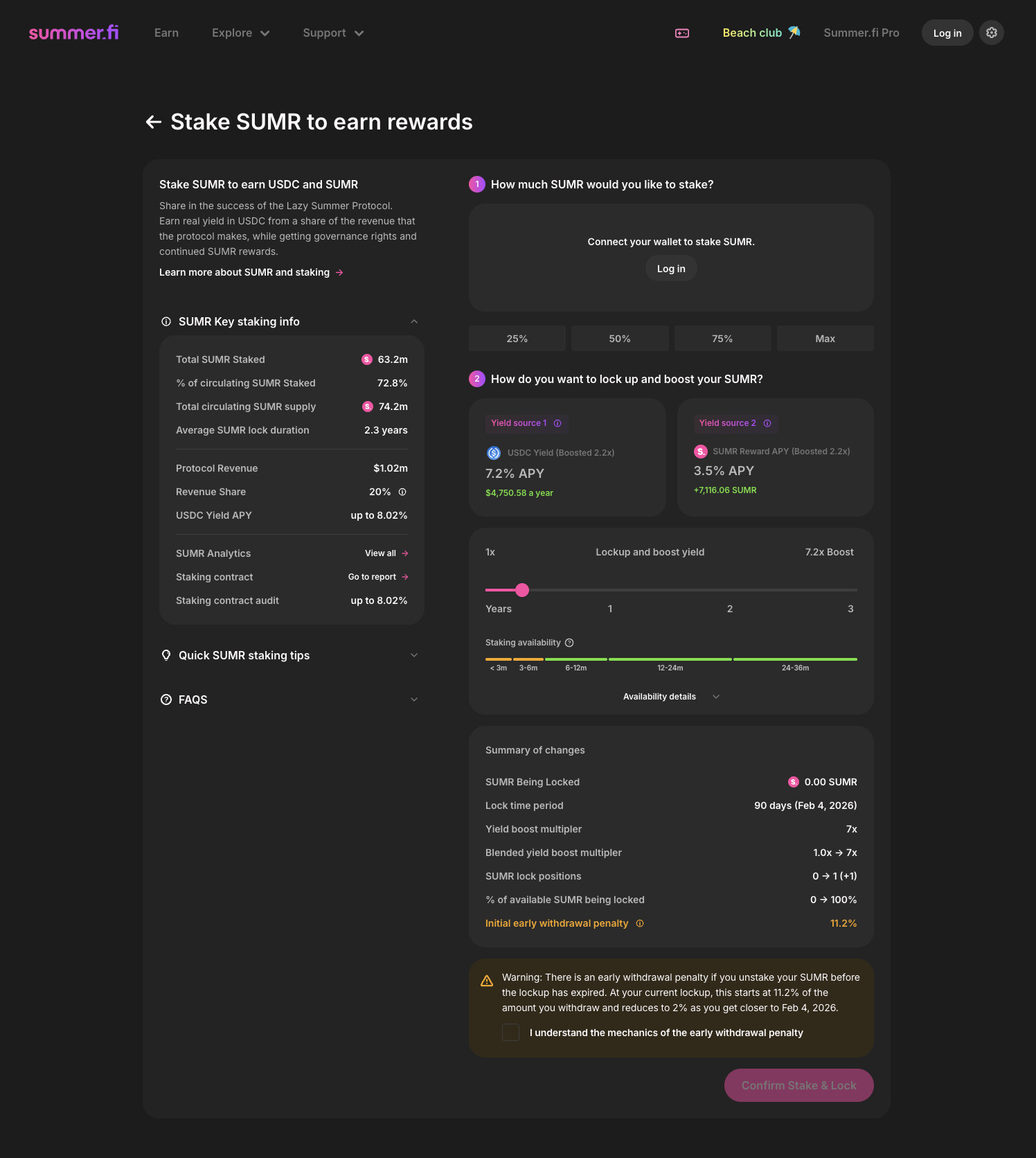Go back using the left arrow icon
Viewport: 1036px width, 1158px height.
154,122
